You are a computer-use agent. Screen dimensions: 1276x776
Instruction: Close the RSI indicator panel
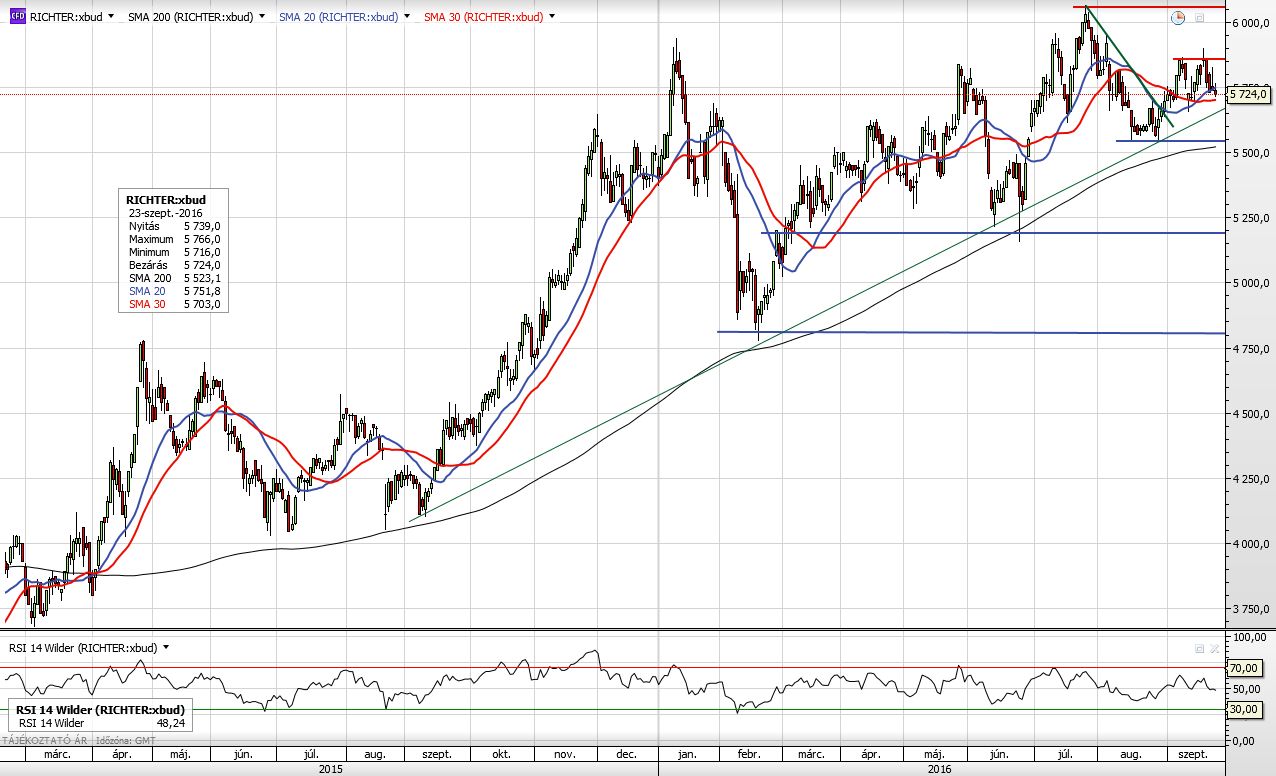1213,648
